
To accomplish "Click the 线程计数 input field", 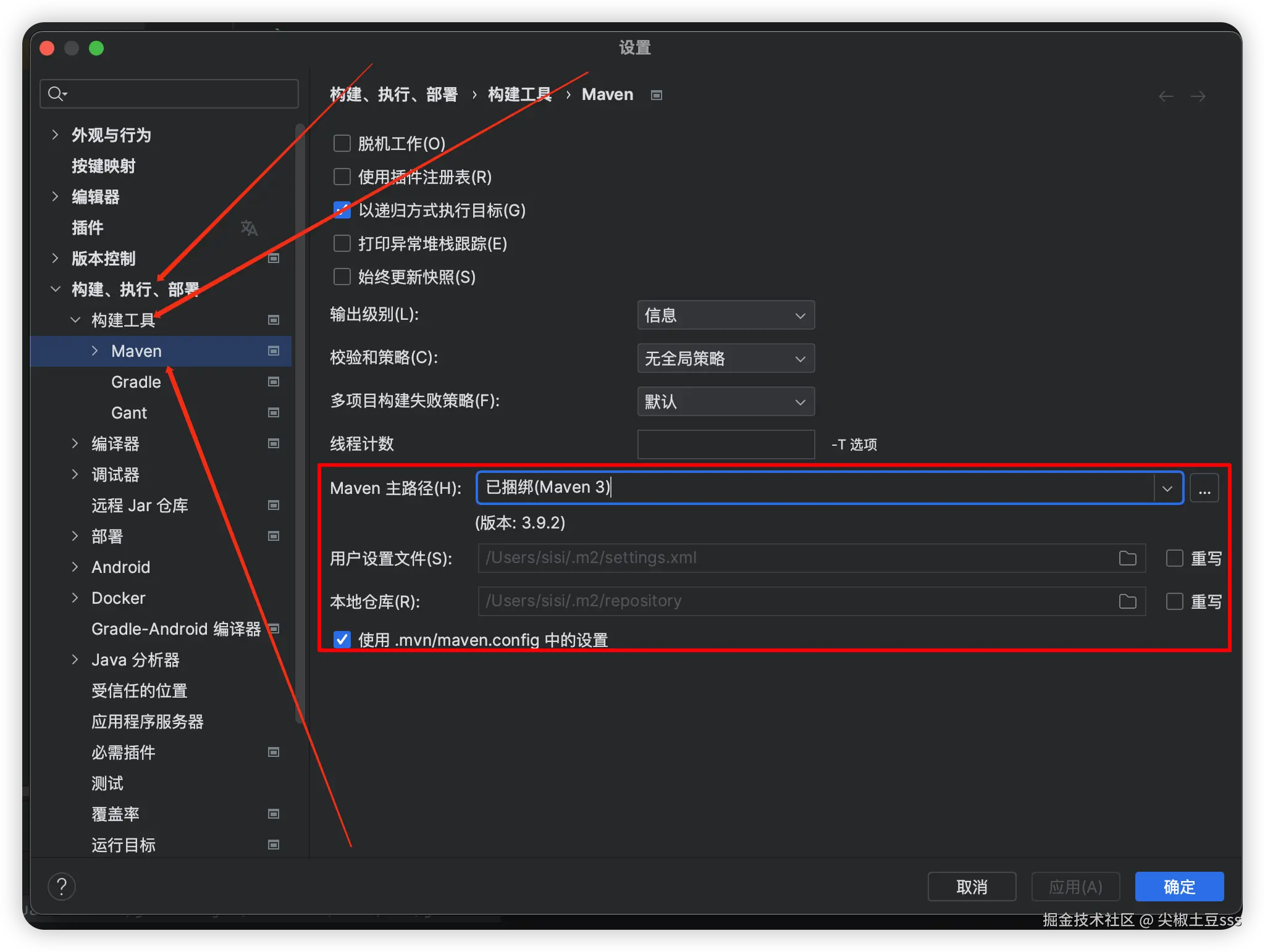I will pyautogui.click(x=725, y=445).
